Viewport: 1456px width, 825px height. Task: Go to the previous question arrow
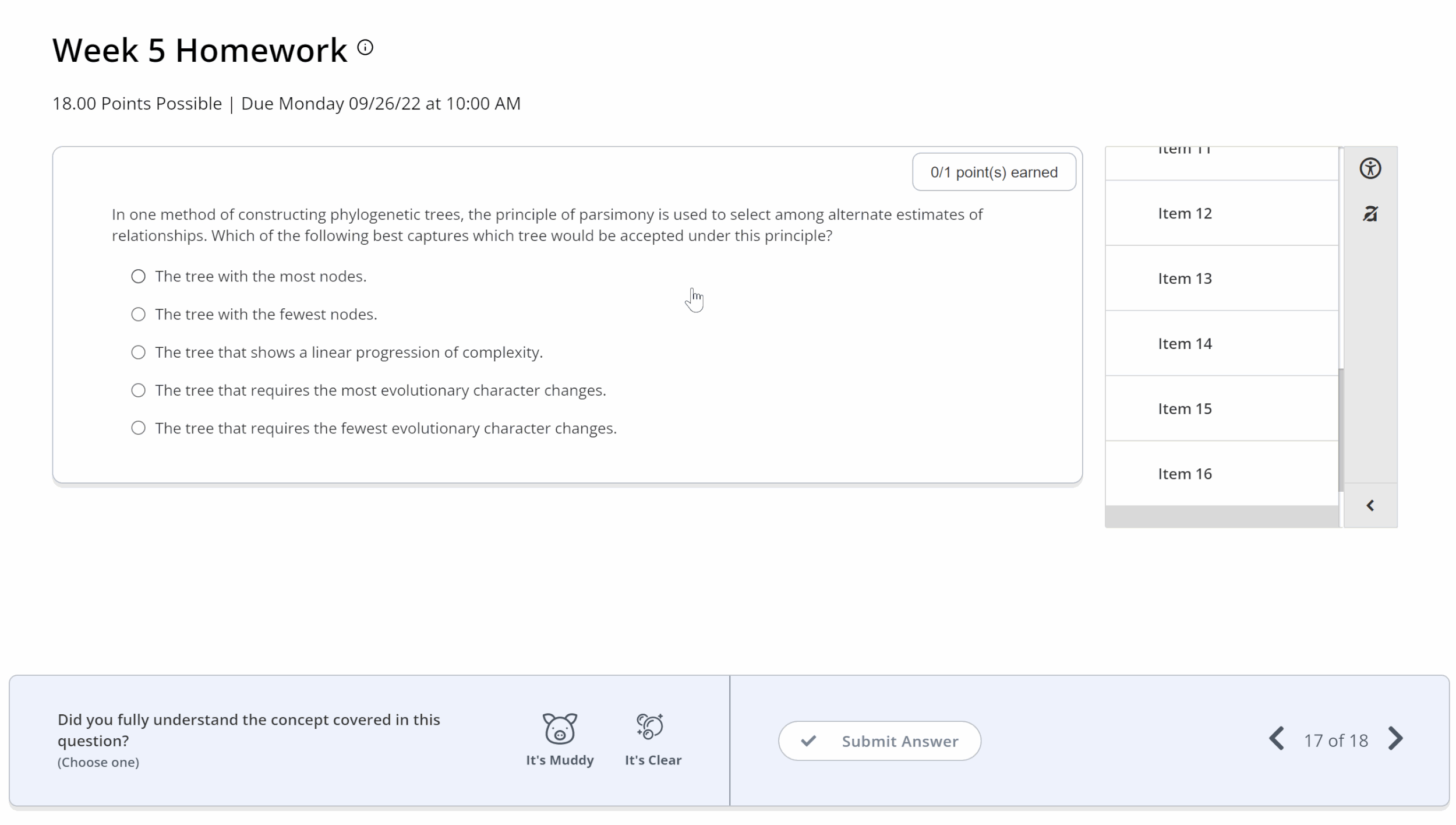pyautogui.click(x=1277, y=739)
